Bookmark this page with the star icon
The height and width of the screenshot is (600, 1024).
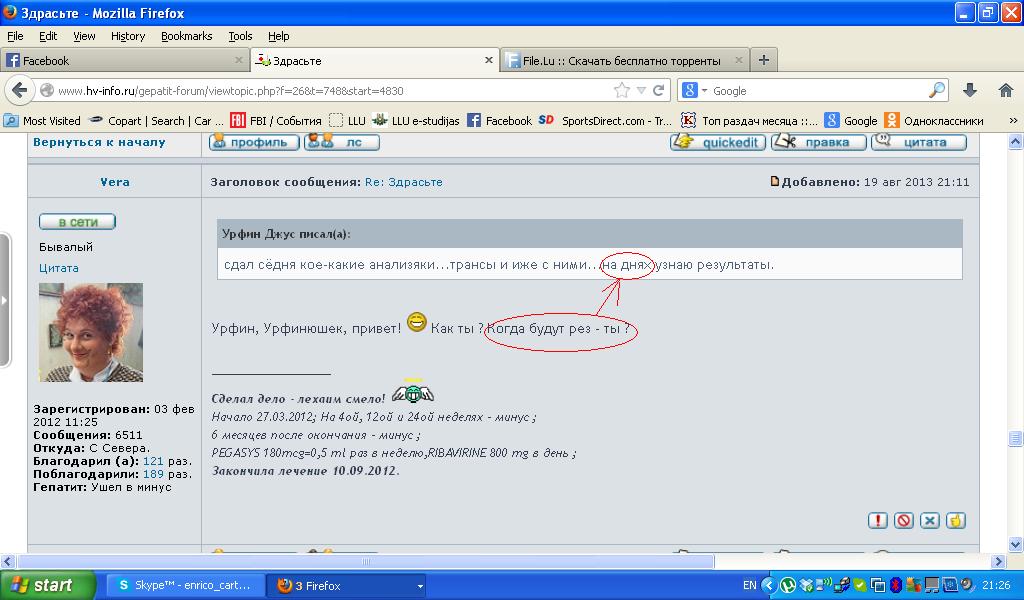point(622,90)
